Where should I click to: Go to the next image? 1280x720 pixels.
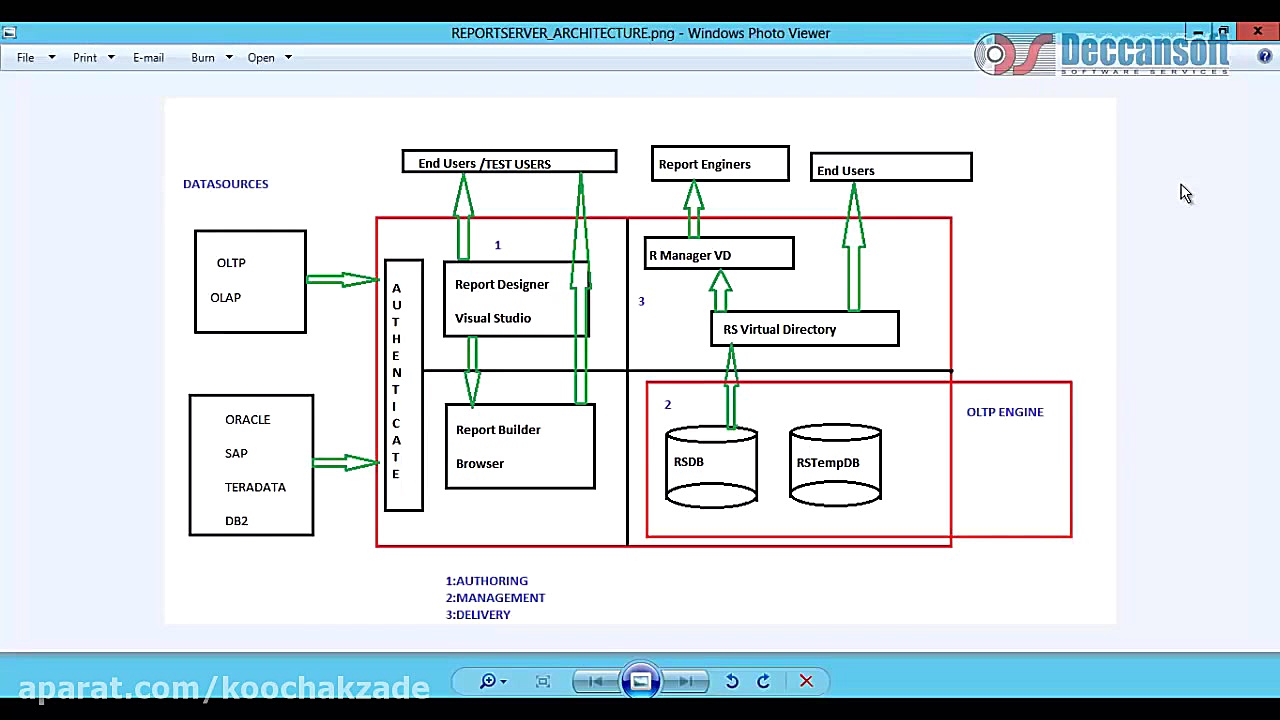tap(686, 681)
